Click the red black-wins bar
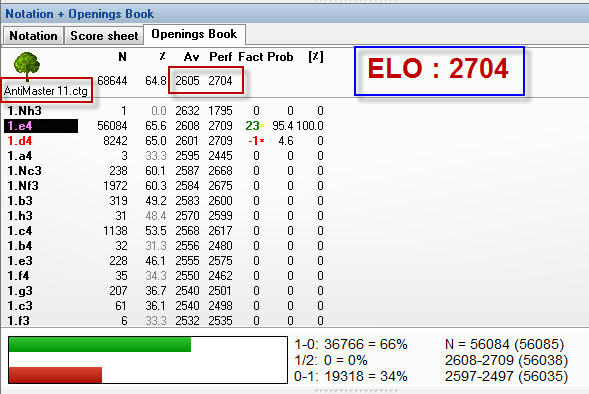Image resolution: width=589 pixels, height=394 pixels. click(55, 375)
